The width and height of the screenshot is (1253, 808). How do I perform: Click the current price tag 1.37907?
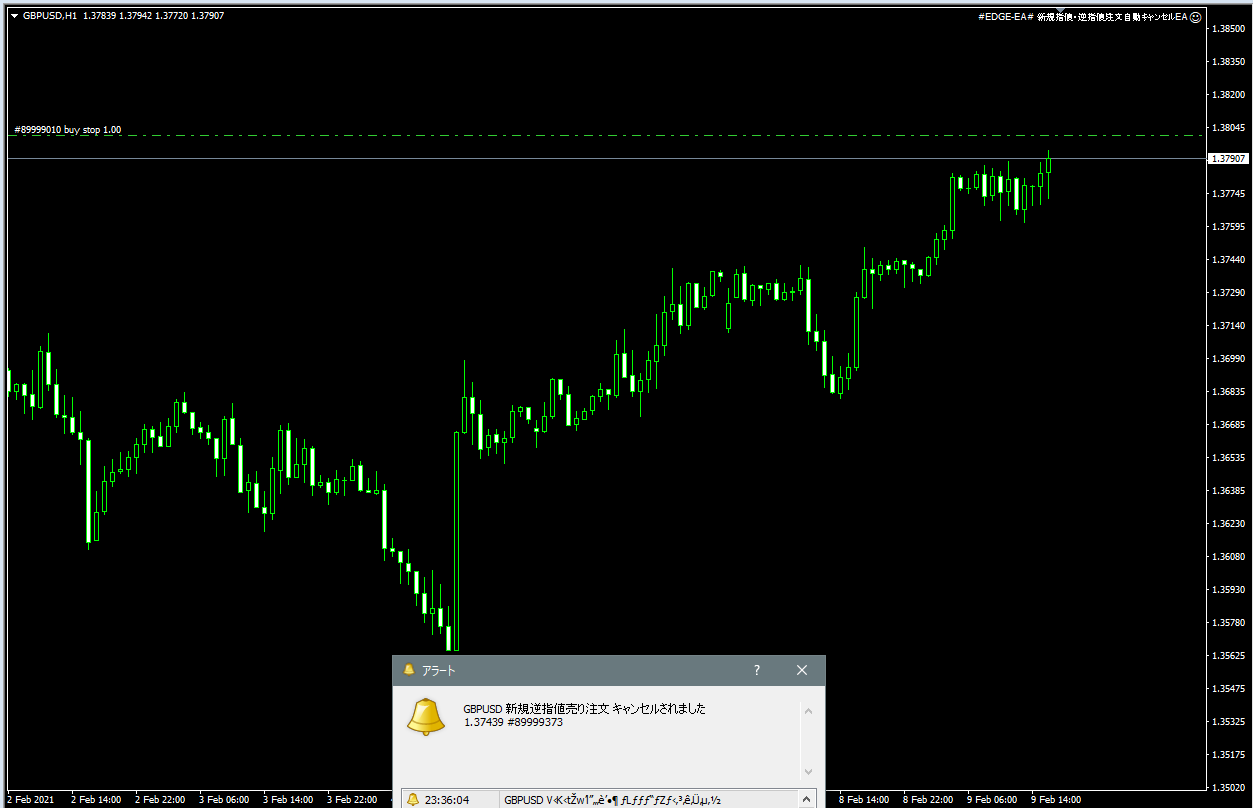(x=1228, y=158)
